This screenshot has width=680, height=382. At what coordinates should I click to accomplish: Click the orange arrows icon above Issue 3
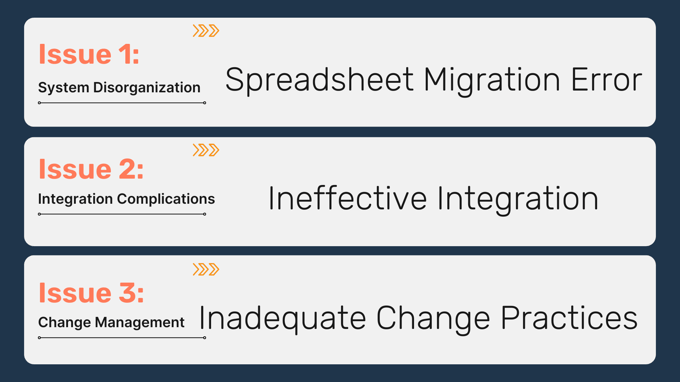click(206, 269)
